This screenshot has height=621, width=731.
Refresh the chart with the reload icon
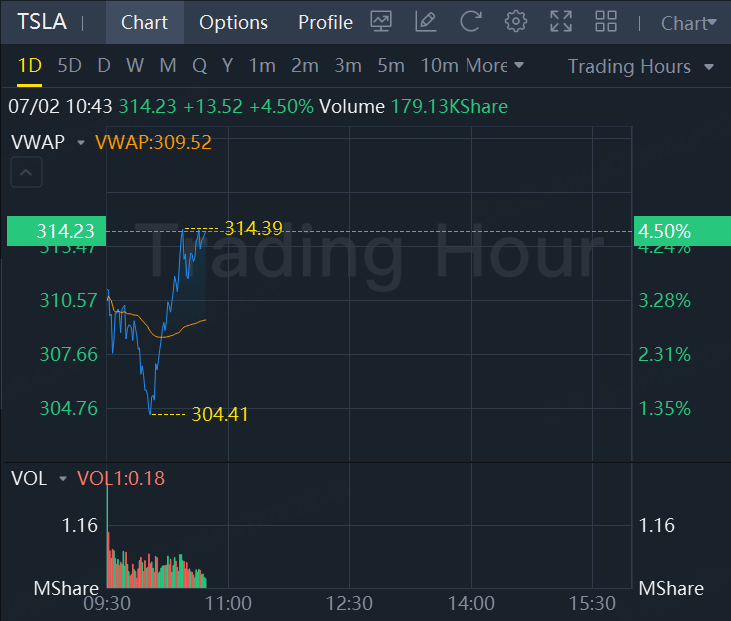pyautogui.click(x=470, y=22)
